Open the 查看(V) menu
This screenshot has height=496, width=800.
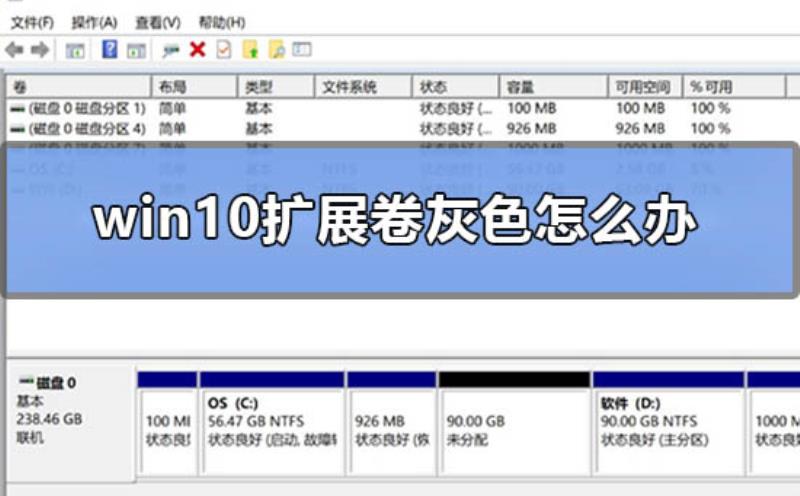[x=158, y=22]
